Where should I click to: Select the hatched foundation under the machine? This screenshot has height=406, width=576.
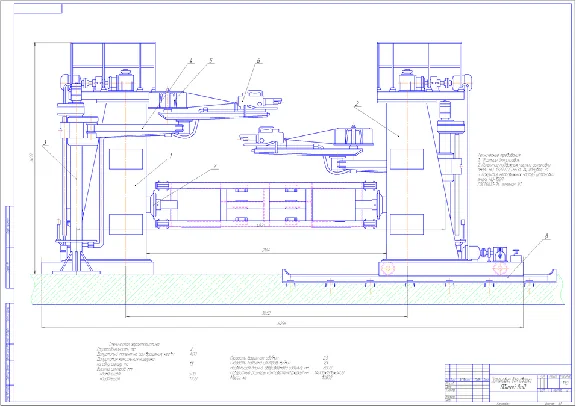tap(298, 289)
